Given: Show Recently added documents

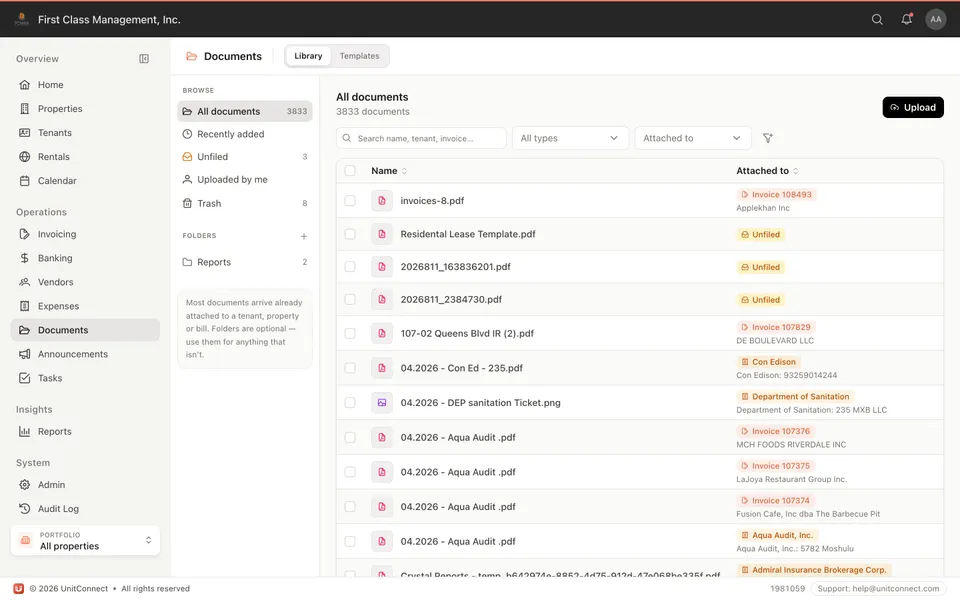Looking at the screenshot, I should coord(245,134).
